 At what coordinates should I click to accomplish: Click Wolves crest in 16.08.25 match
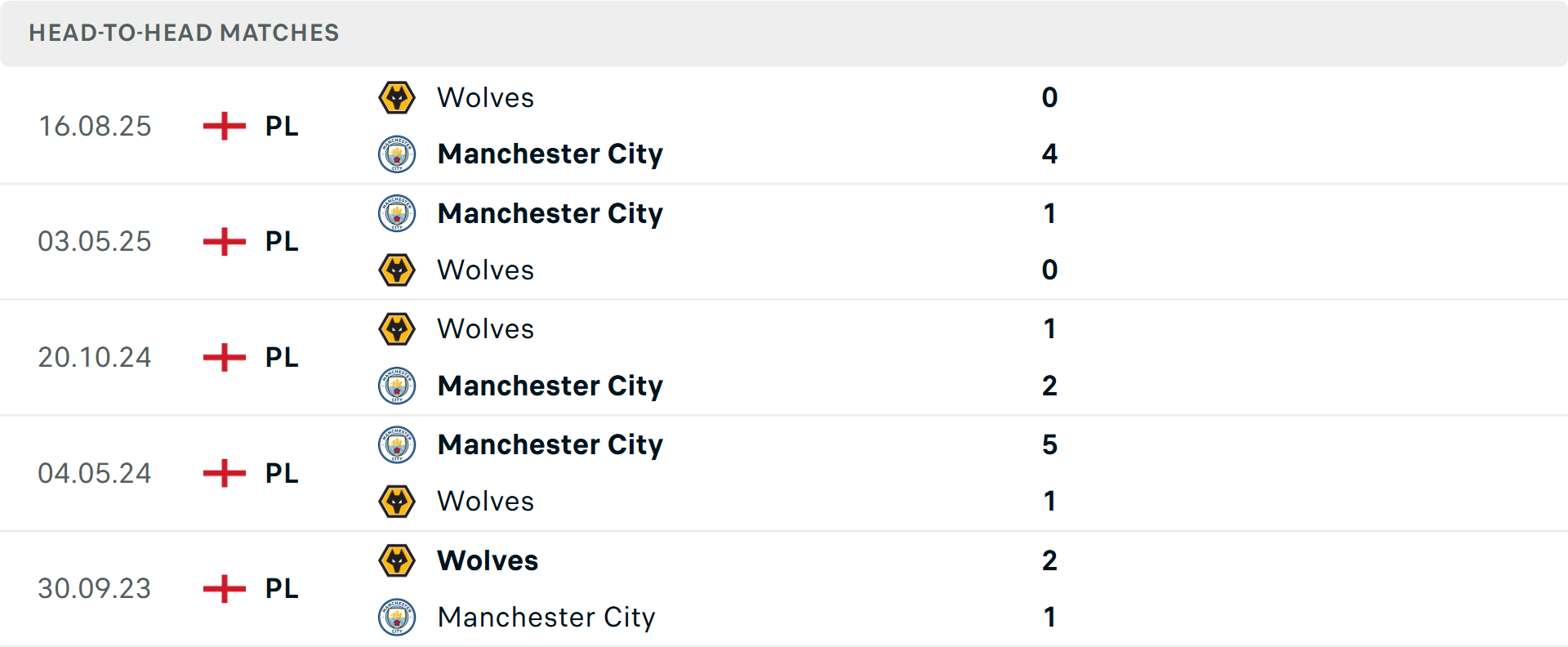[x=397, y=98]
